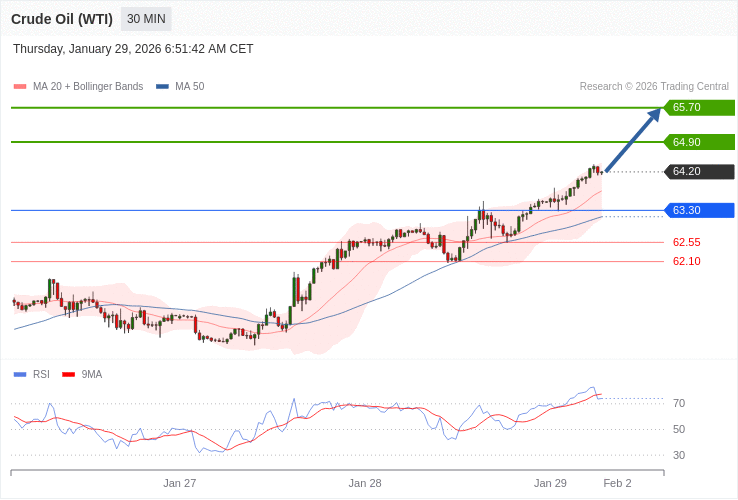Click the RSI 70 level label
The height and width of the screenshot is (500, 738).
click(x=679, y=403)
